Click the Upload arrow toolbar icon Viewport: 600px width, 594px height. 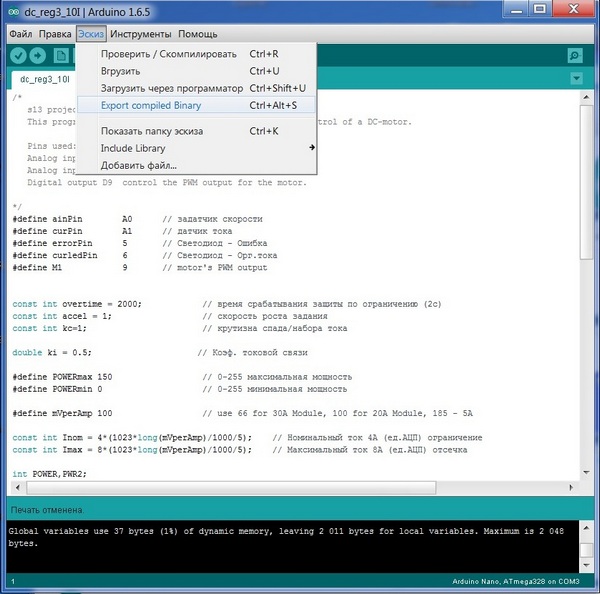39,55
